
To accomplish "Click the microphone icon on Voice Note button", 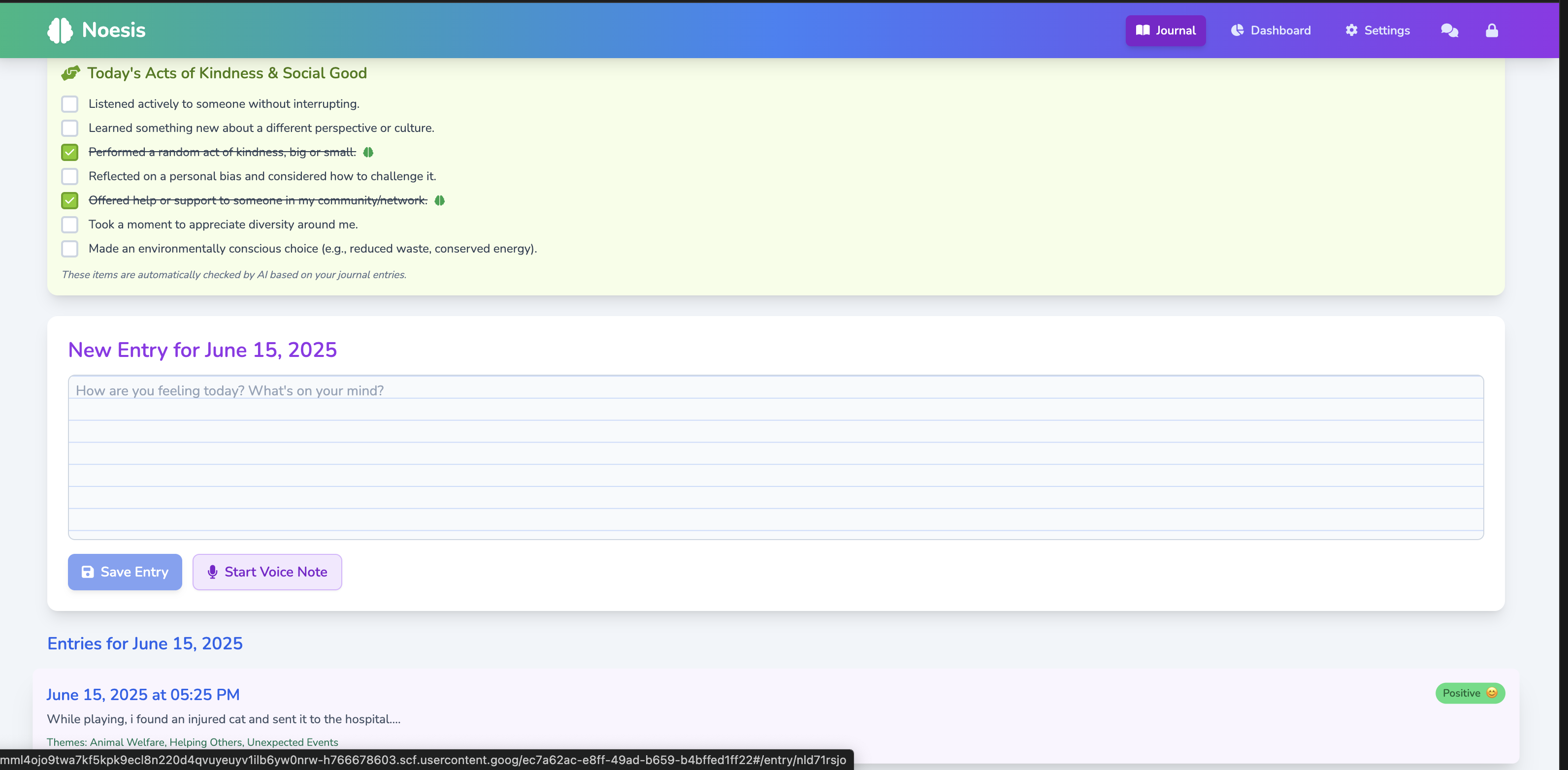I will point(212,572).
